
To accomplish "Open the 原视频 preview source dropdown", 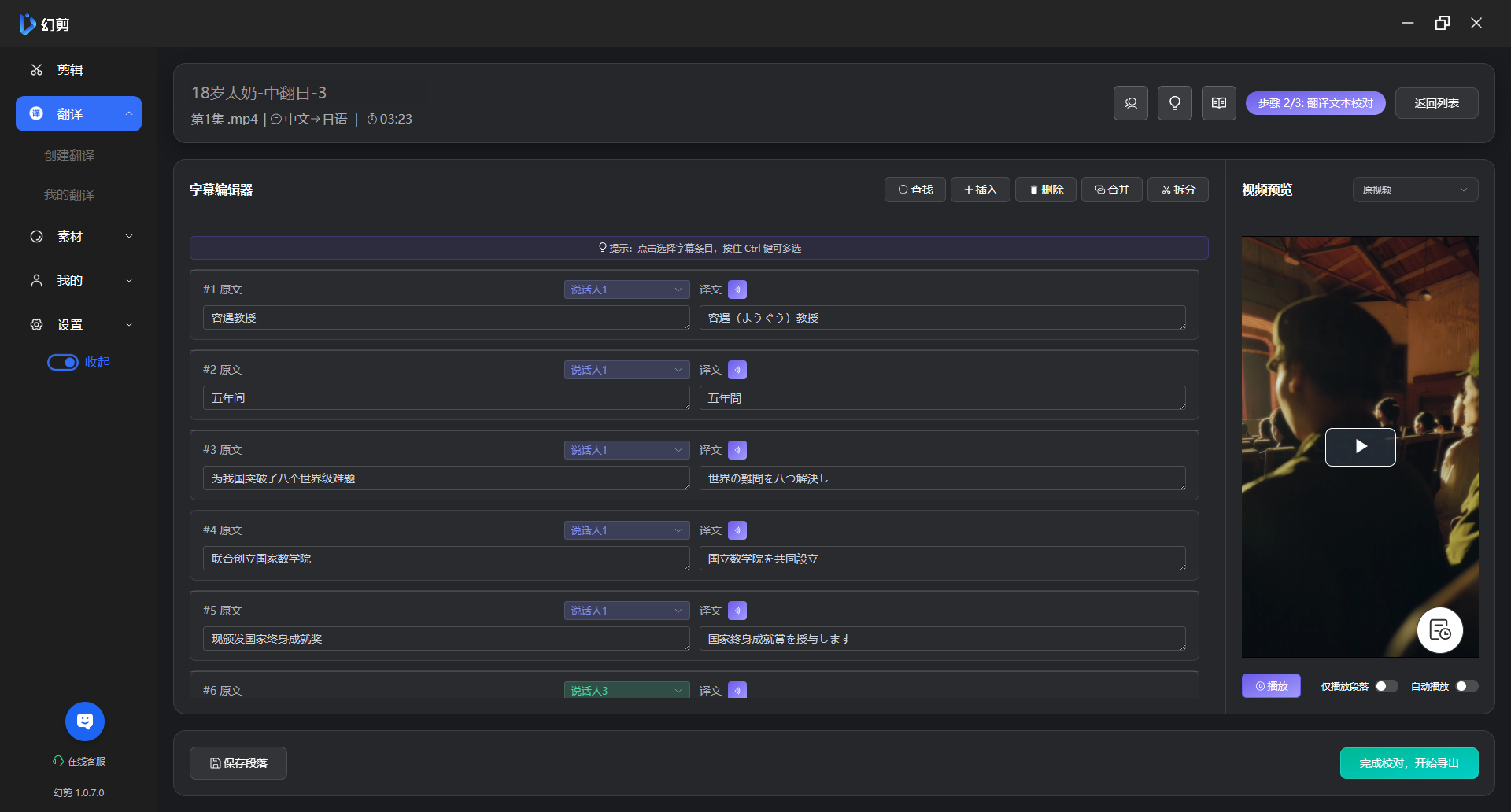I will pos(1414,190).
